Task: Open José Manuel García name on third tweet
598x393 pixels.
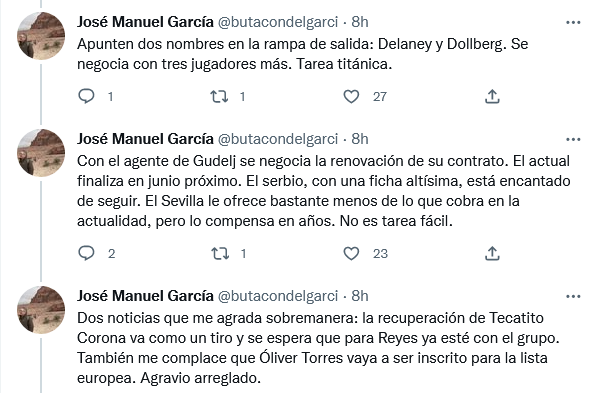Action: click(145, 296)
